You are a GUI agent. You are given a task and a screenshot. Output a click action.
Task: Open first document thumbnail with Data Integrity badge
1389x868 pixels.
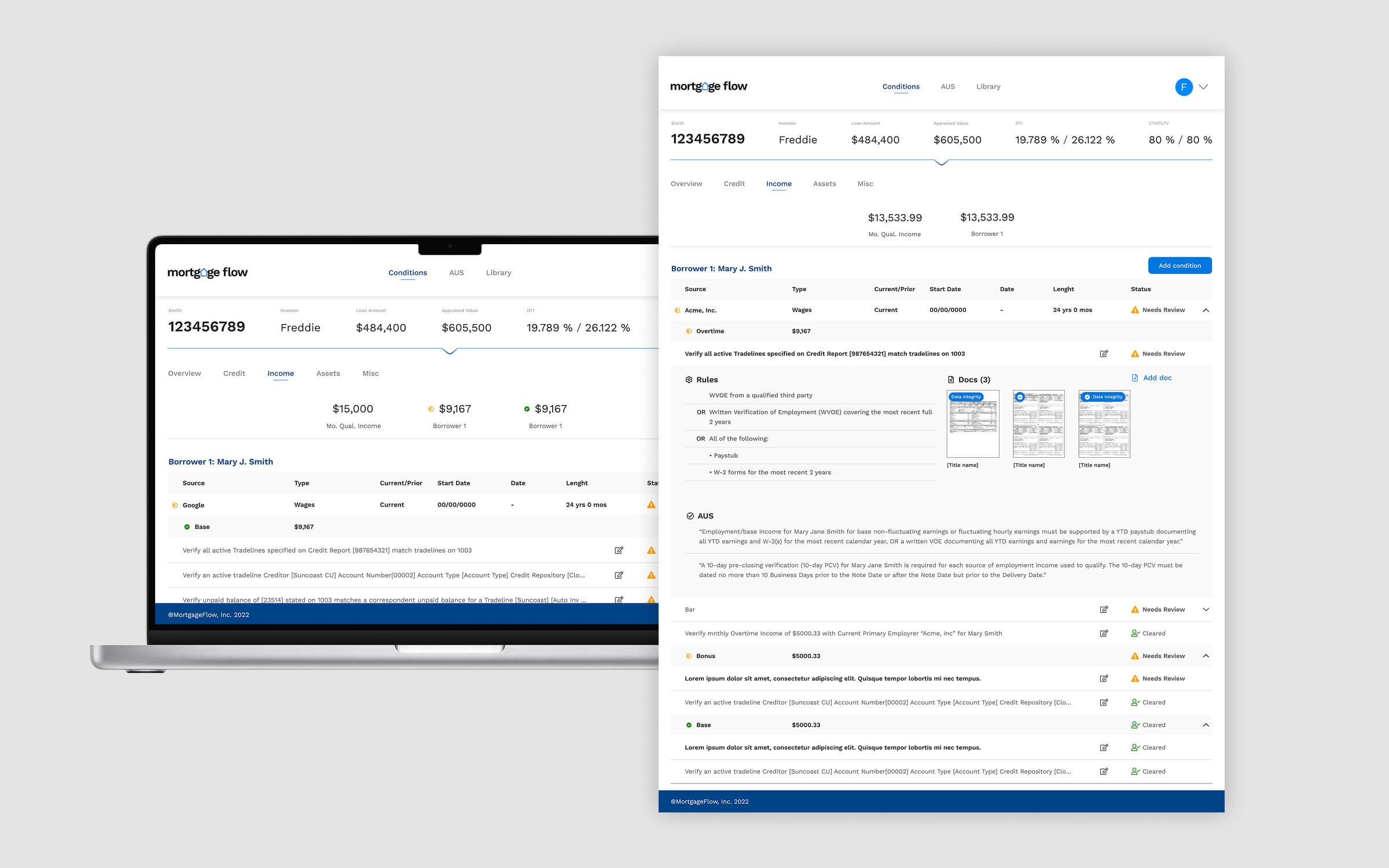972,424
